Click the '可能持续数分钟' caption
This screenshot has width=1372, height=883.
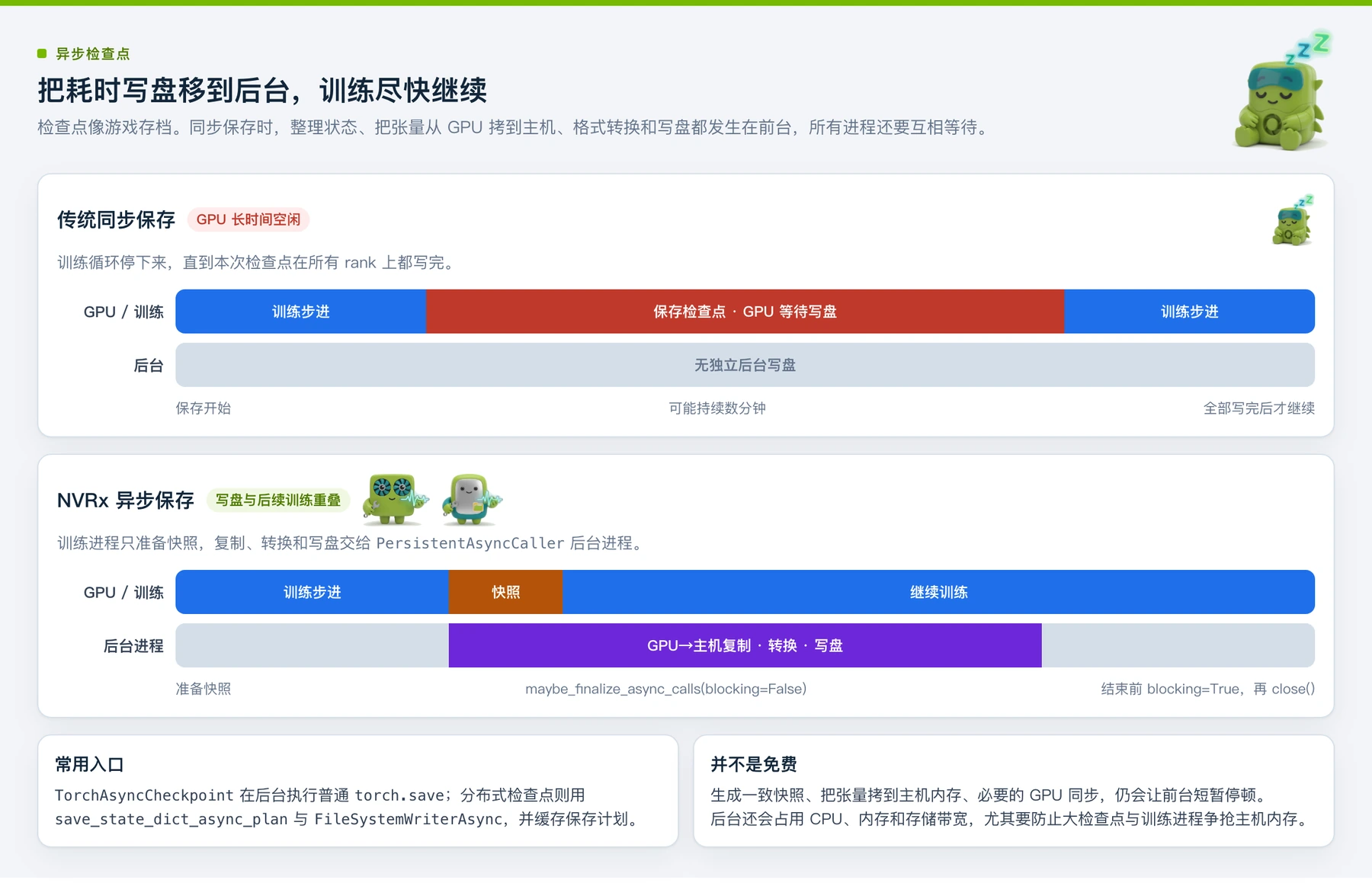pyautogui.click(x=717, y=408)
